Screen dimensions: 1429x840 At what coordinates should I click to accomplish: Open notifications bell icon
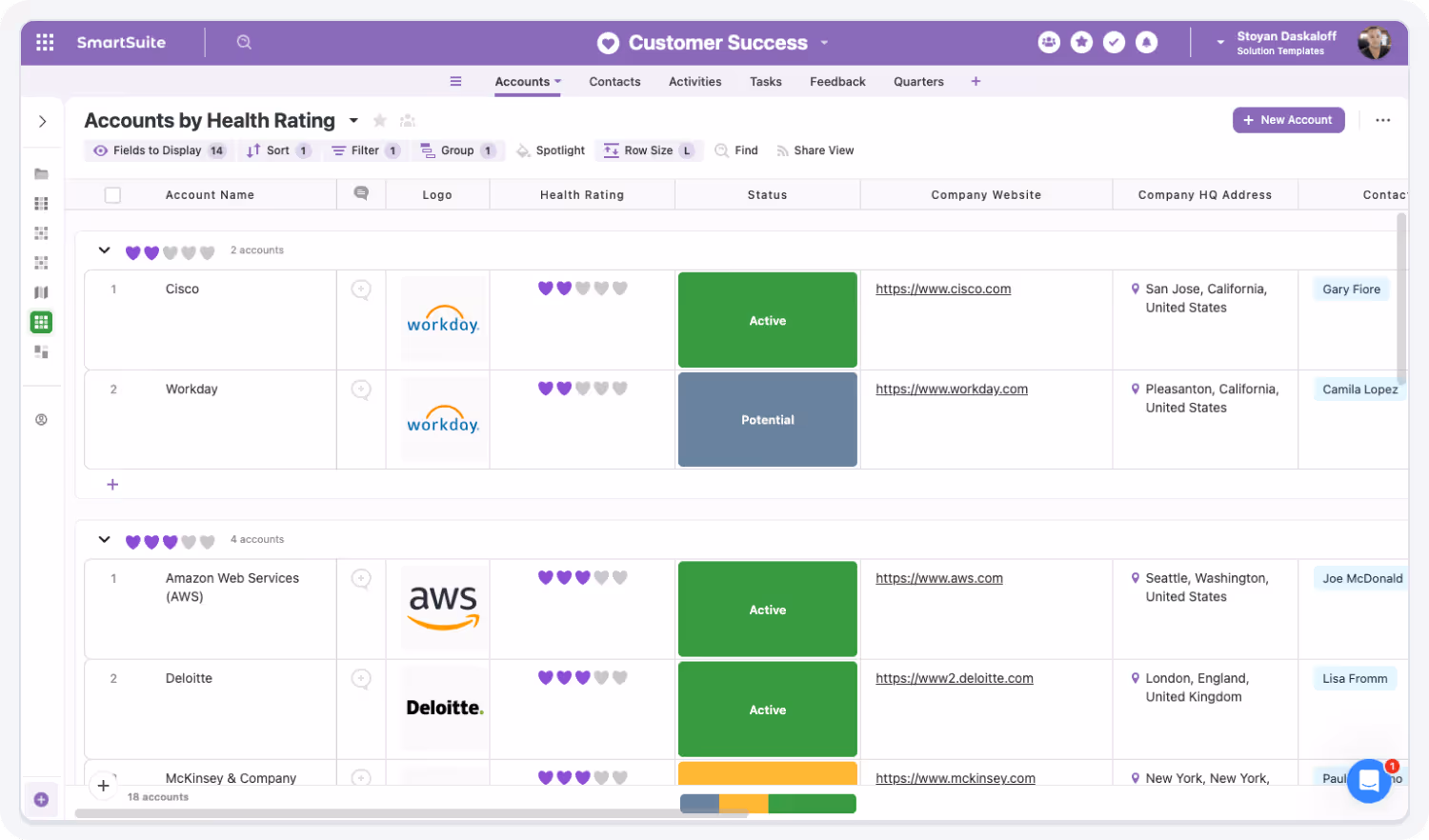1146,42
